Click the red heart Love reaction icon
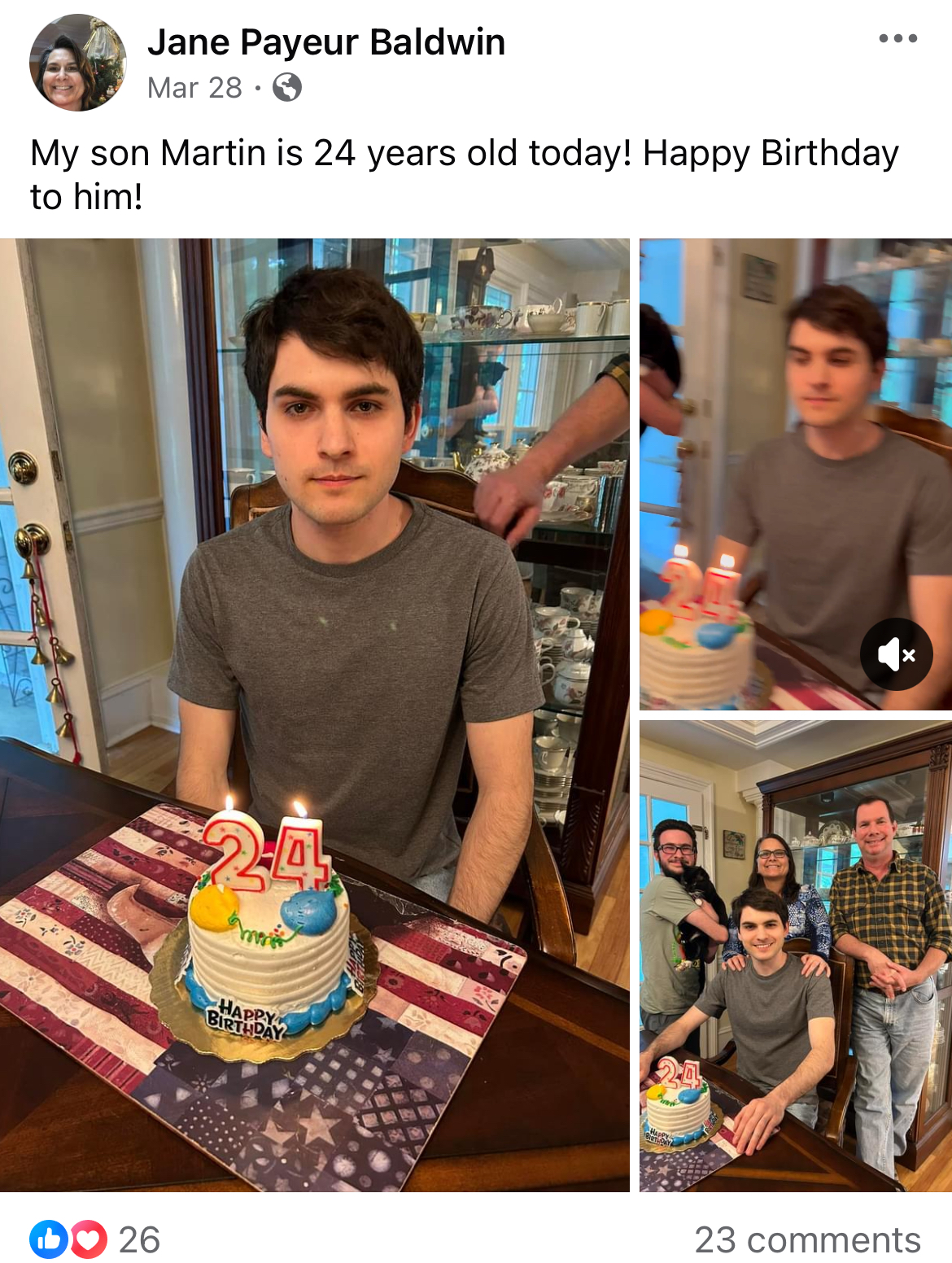The width and height of the screenshot is (952, 1263). click(x=89, y=1239)
